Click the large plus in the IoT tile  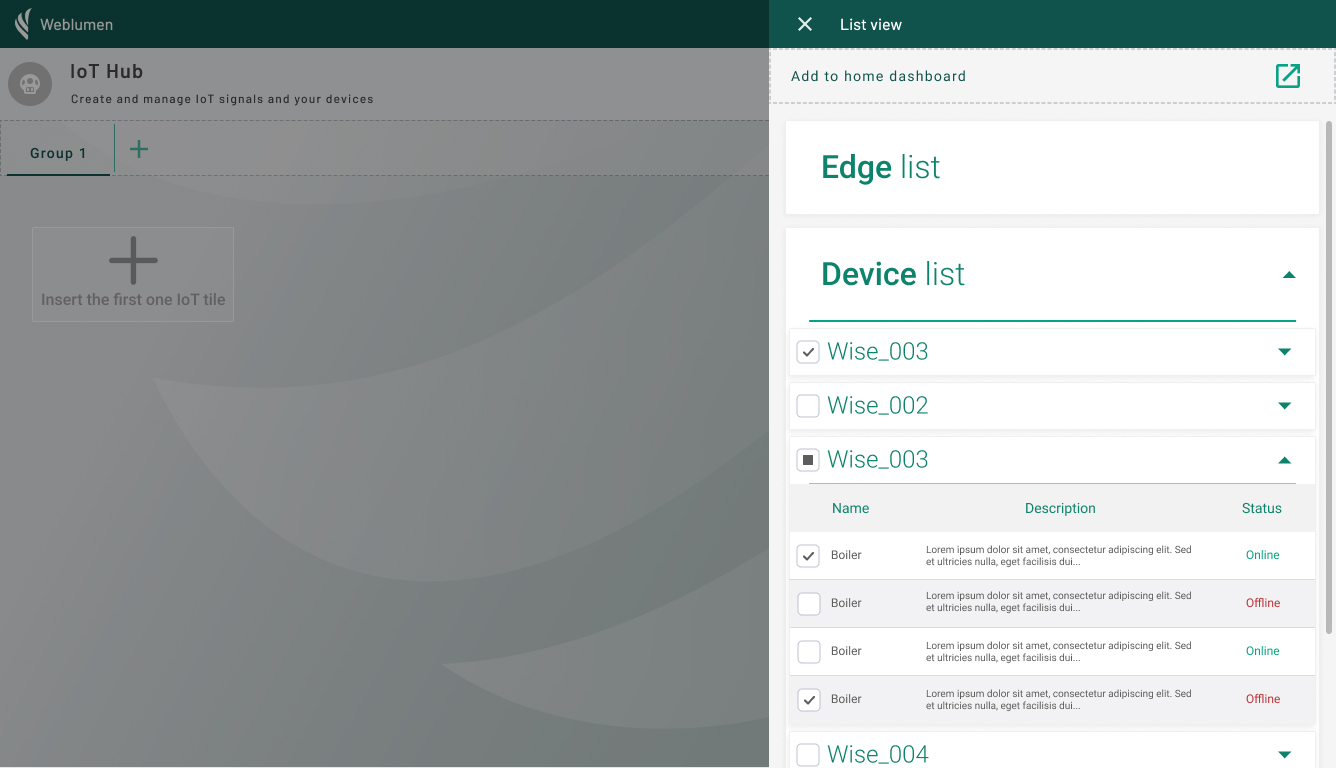click(x=133, y=261)
